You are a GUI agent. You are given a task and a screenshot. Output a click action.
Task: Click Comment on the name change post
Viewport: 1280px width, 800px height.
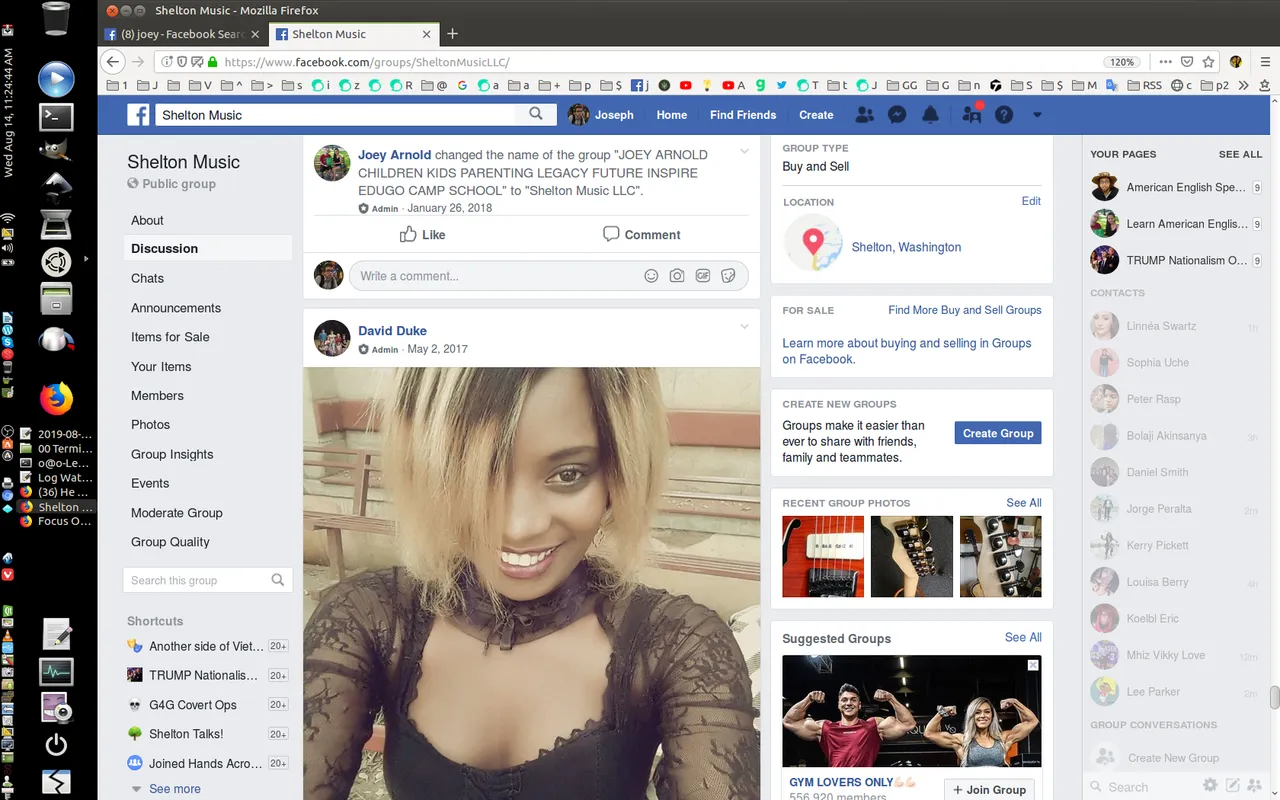pos(641,234)
